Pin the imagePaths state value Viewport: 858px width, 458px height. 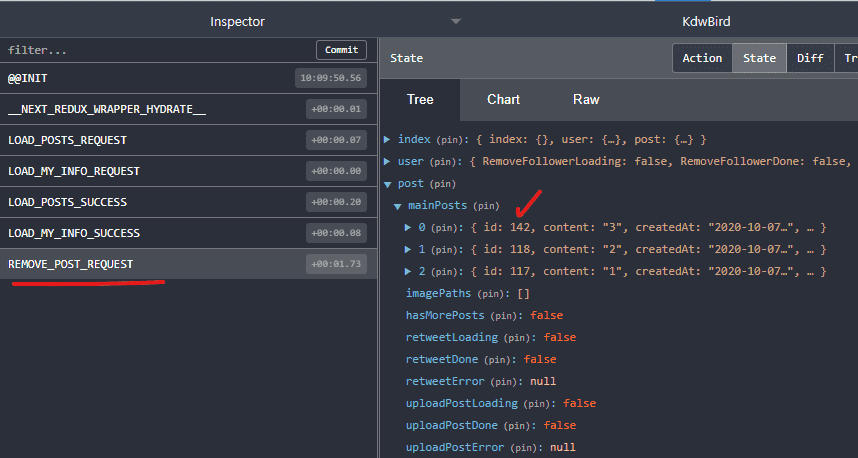[x=494, y=294]
